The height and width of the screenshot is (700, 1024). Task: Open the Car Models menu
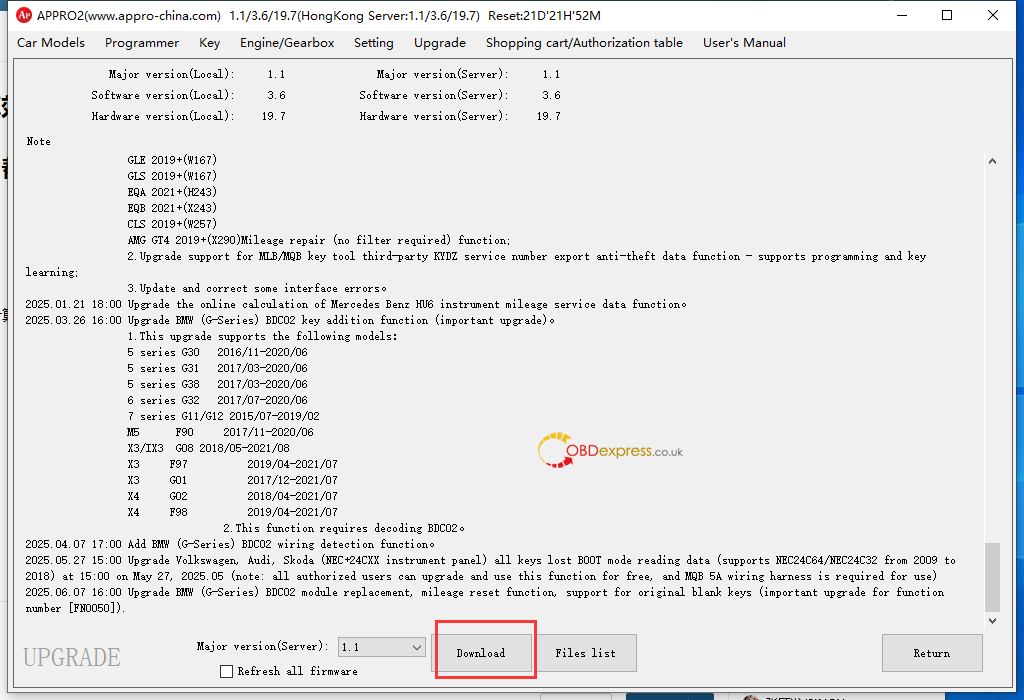pyautogui.click(x=51, y=42)
